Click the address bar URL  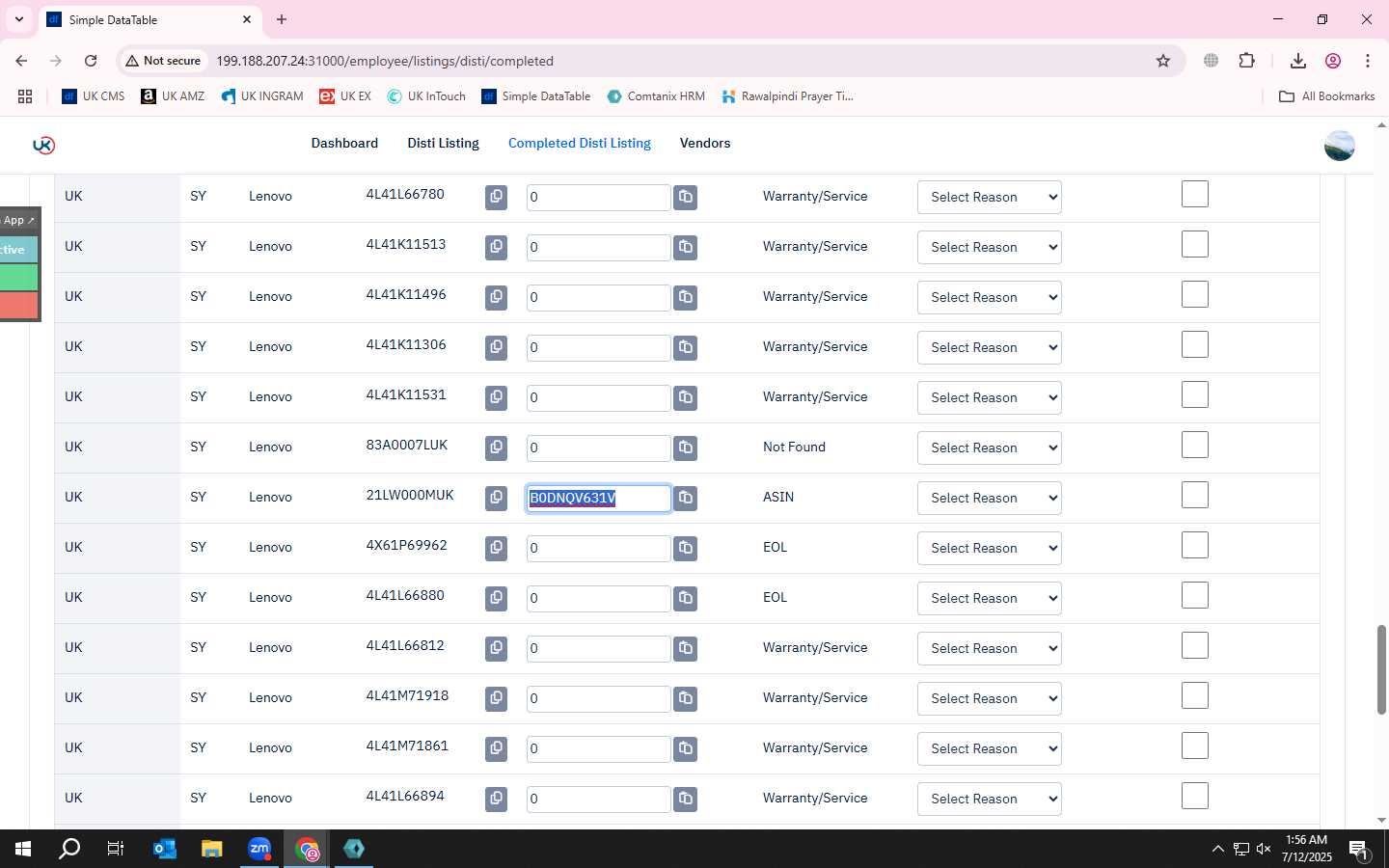385,61
